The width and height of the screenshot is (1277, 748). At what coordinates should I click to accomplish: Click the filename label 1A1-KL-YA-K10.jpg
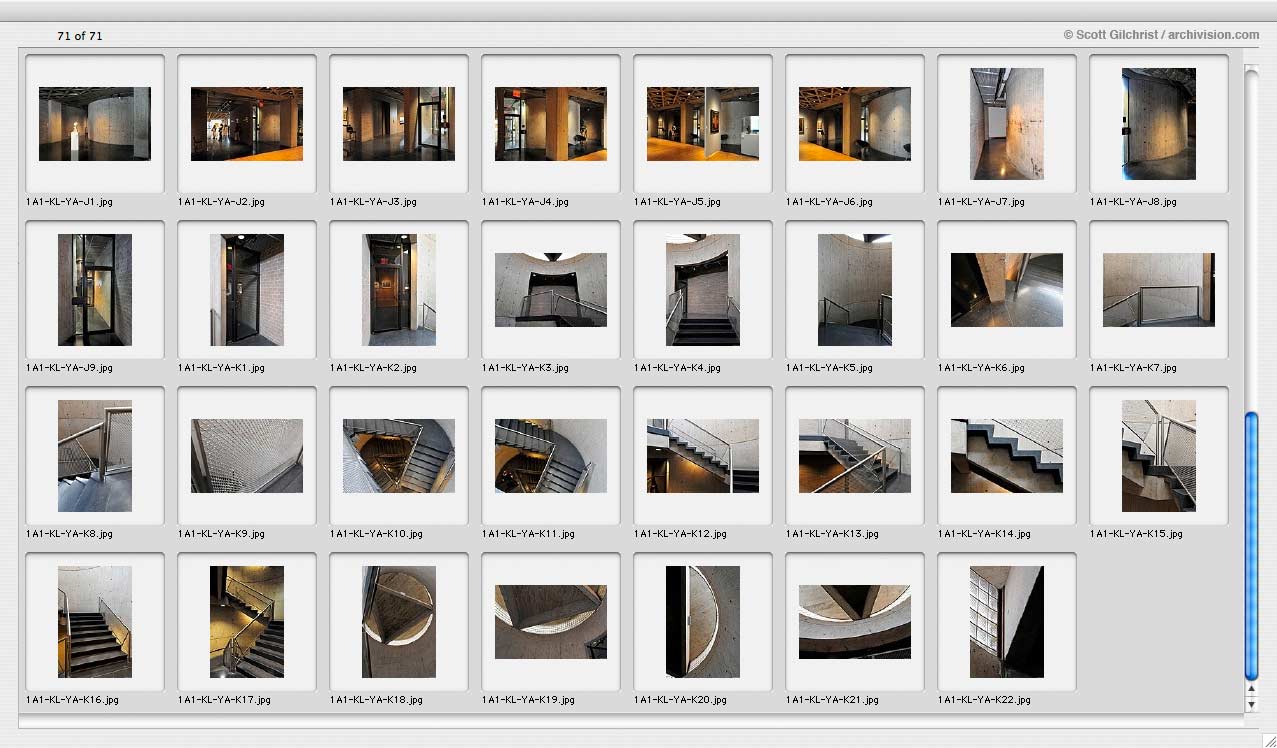coord(376,534)
